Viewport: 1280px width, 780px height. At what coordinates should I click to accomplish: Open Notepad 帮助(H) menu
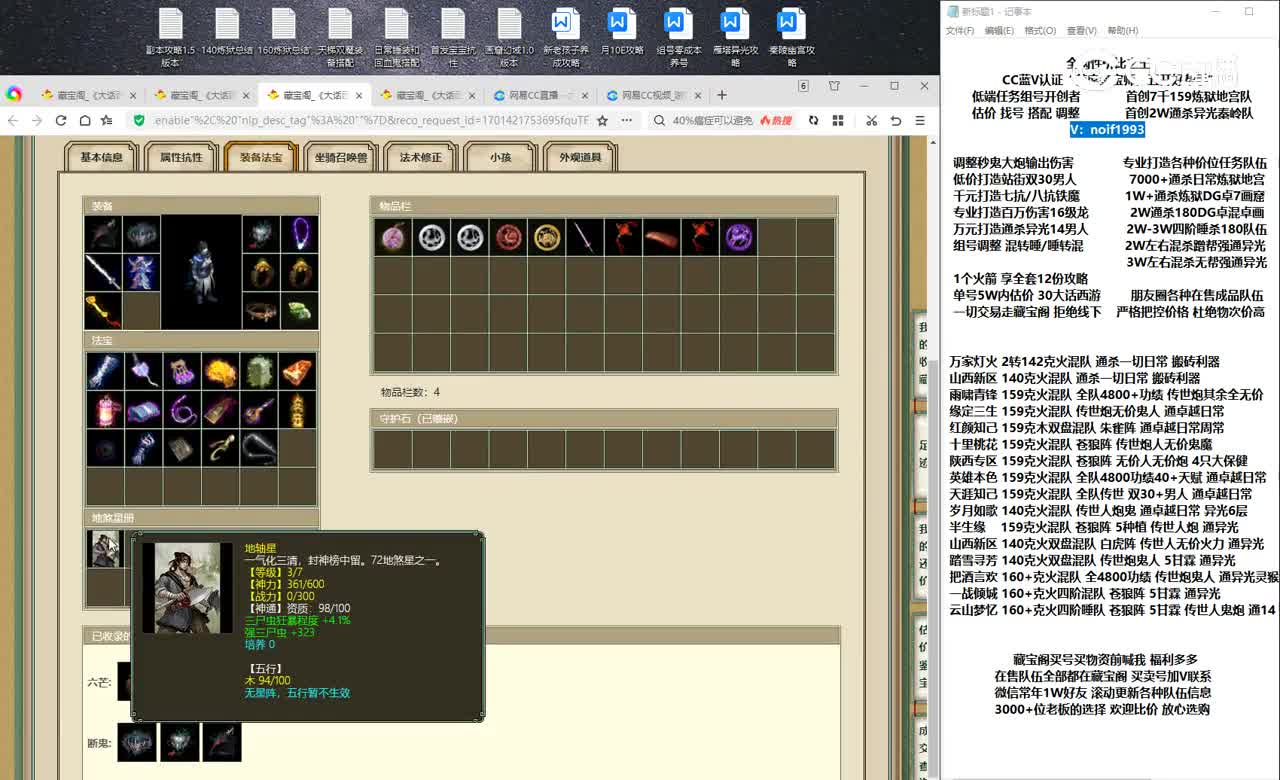[x=1122, y=31]
